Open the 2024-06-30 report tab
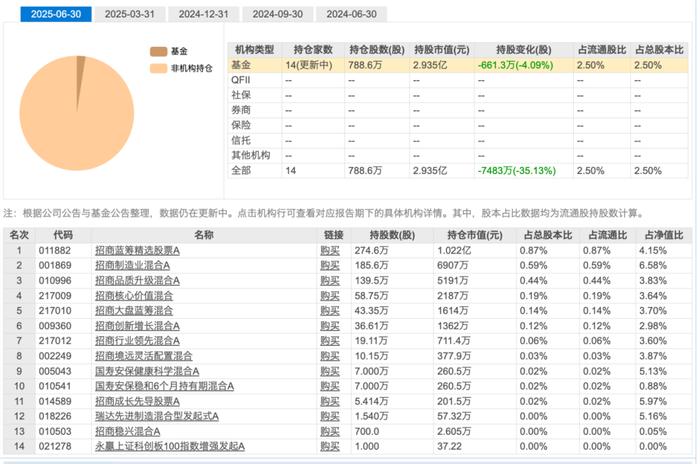Screen dimensions: 700x464 point(351,14)
